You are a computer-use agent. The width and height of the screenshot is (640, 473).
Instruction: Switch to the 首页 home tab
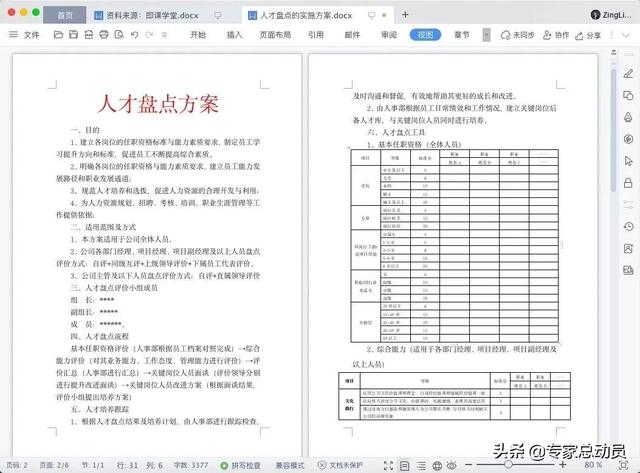coord(64,16)
